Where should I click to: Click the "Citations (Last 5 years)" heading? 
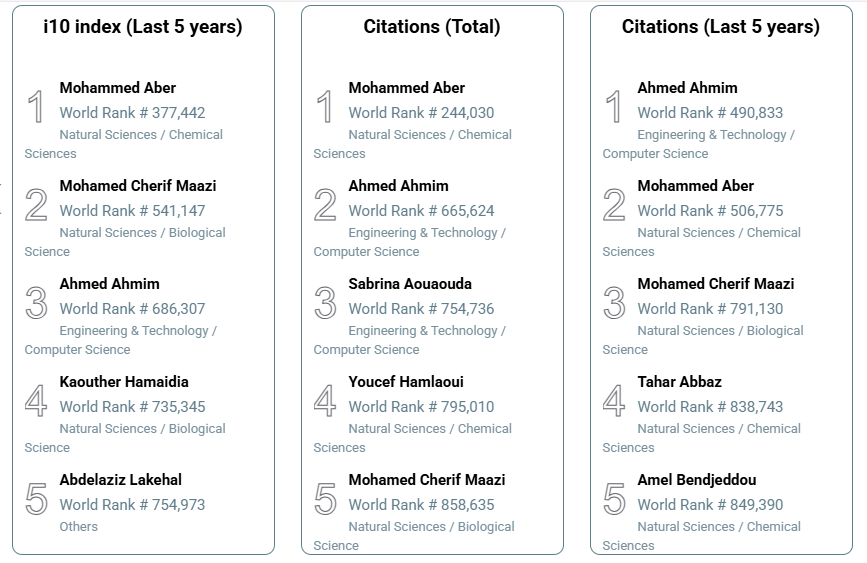tap(720, 27)
